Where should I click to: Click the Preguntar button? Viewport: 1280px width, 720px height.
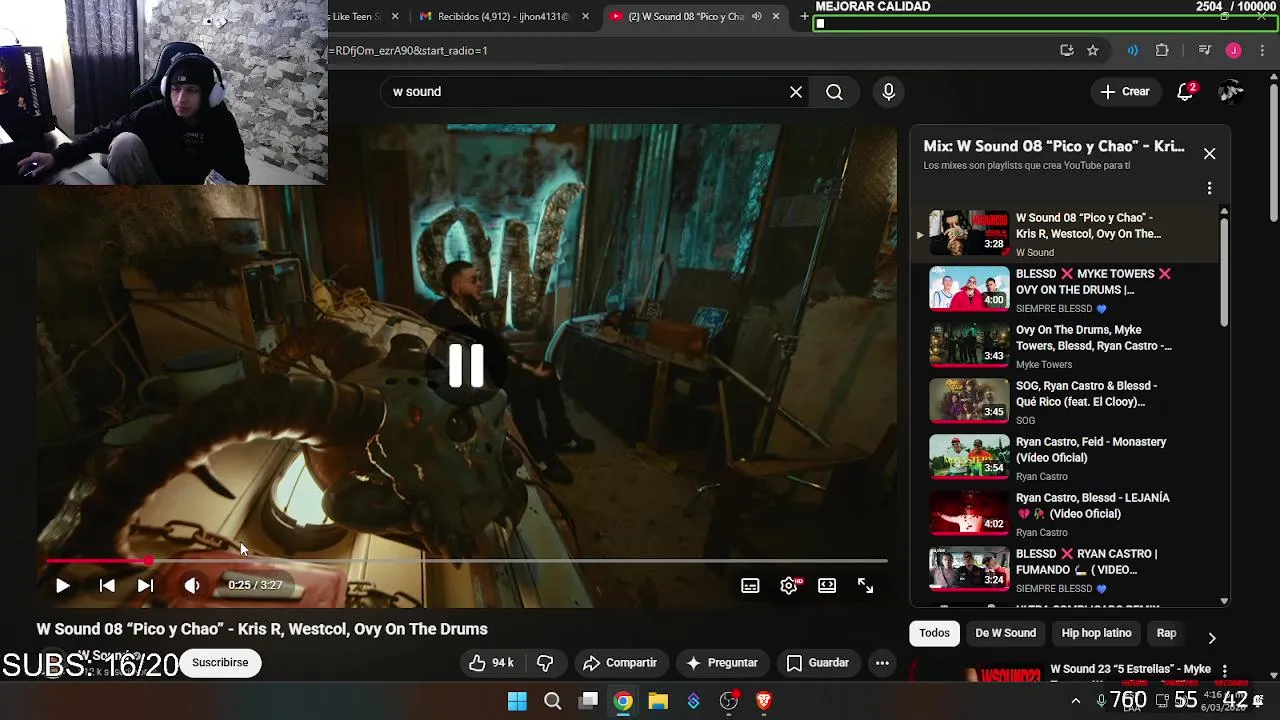pyautogui.click(x=722, y=663)
